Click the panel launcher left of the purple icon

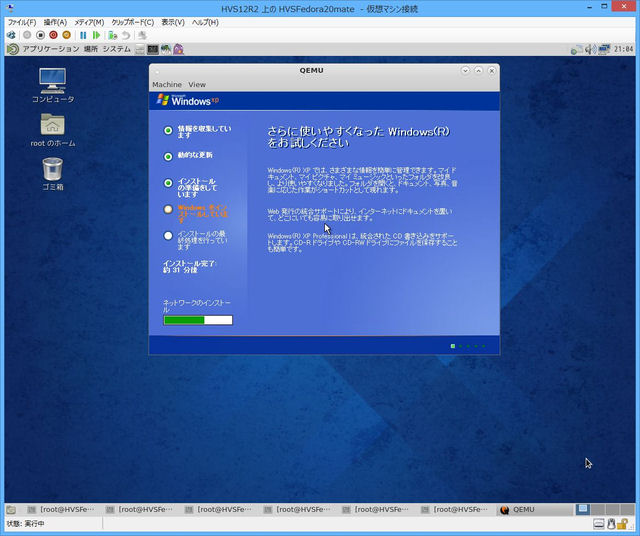pos(165,49)
